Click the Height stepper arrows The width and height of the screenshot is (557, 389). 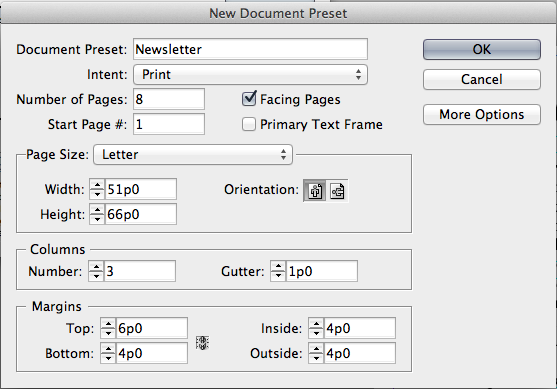(x=97, y=214)
